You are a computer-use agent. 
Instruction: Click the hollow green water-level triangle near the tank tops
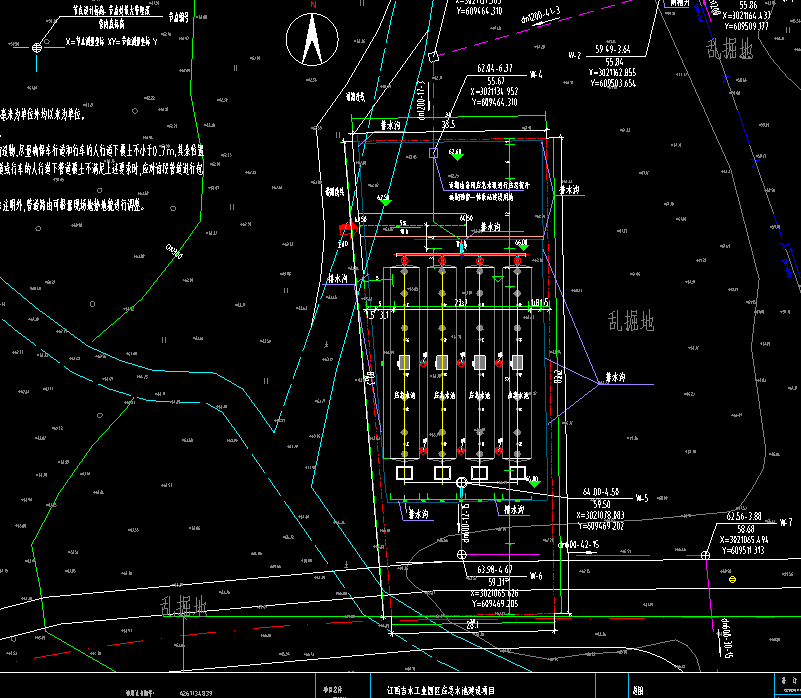(x=498, y=279)
